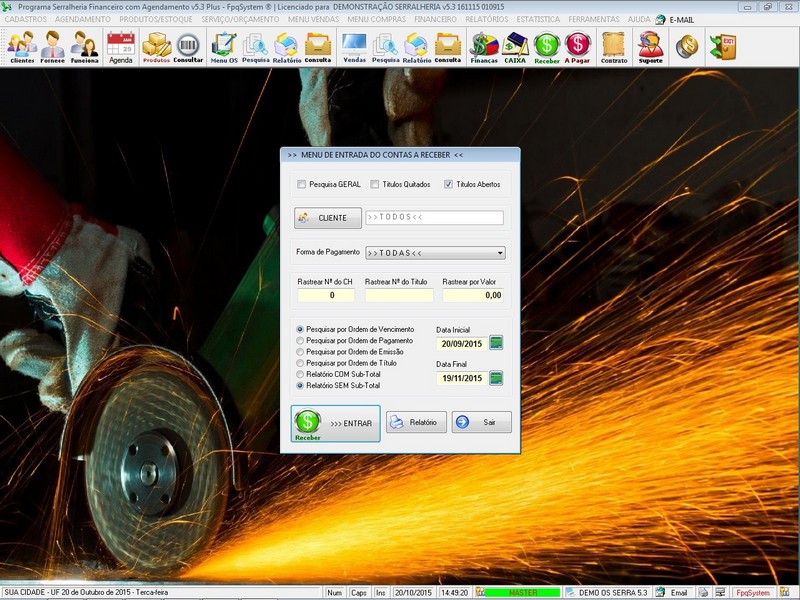This screenshot has height=600, width=800.
Task: Click the Contrato toolbar icon
Action: 614,46
